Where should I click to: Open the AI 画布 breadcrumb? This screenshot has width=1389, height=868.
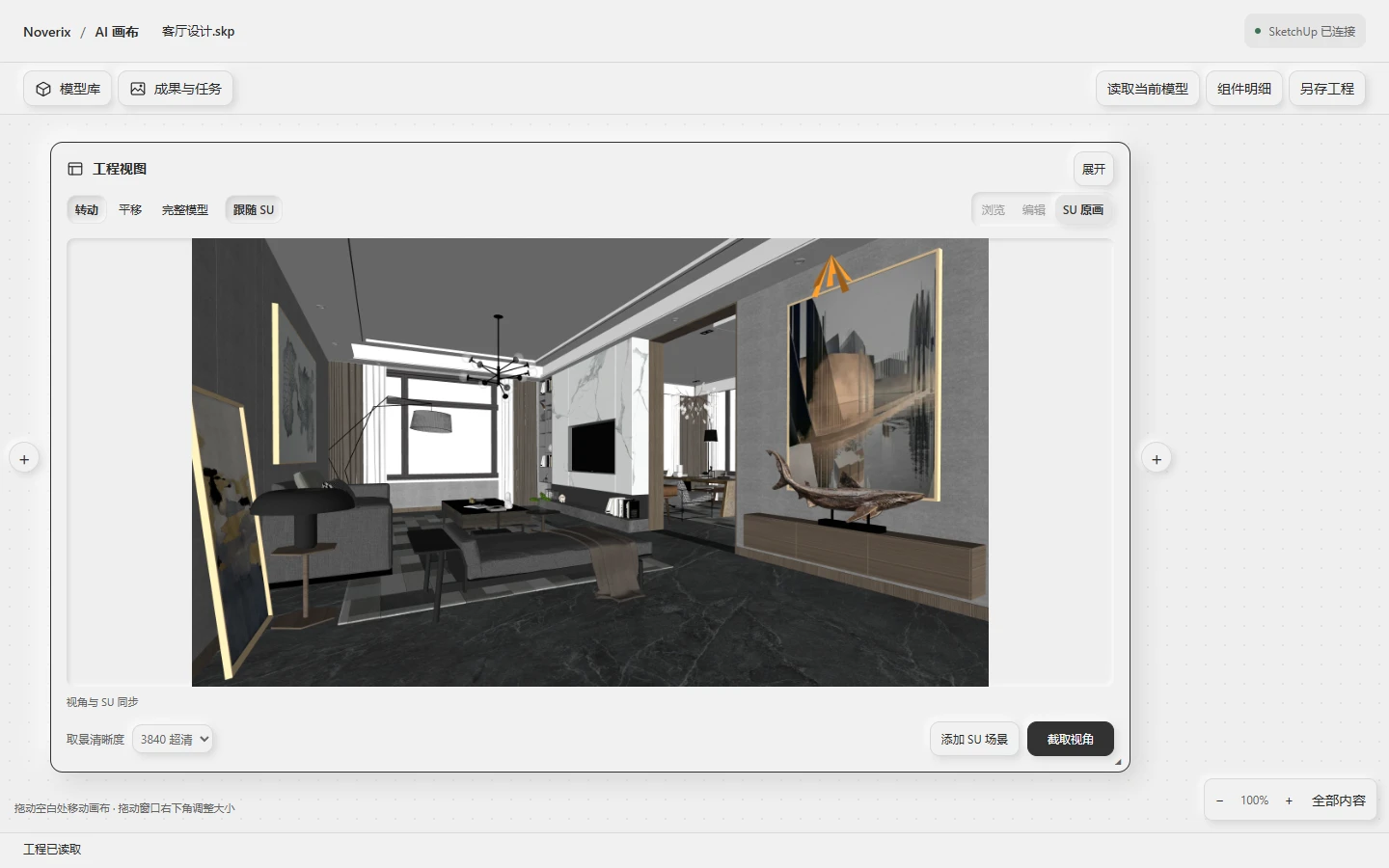coord(117,32)
